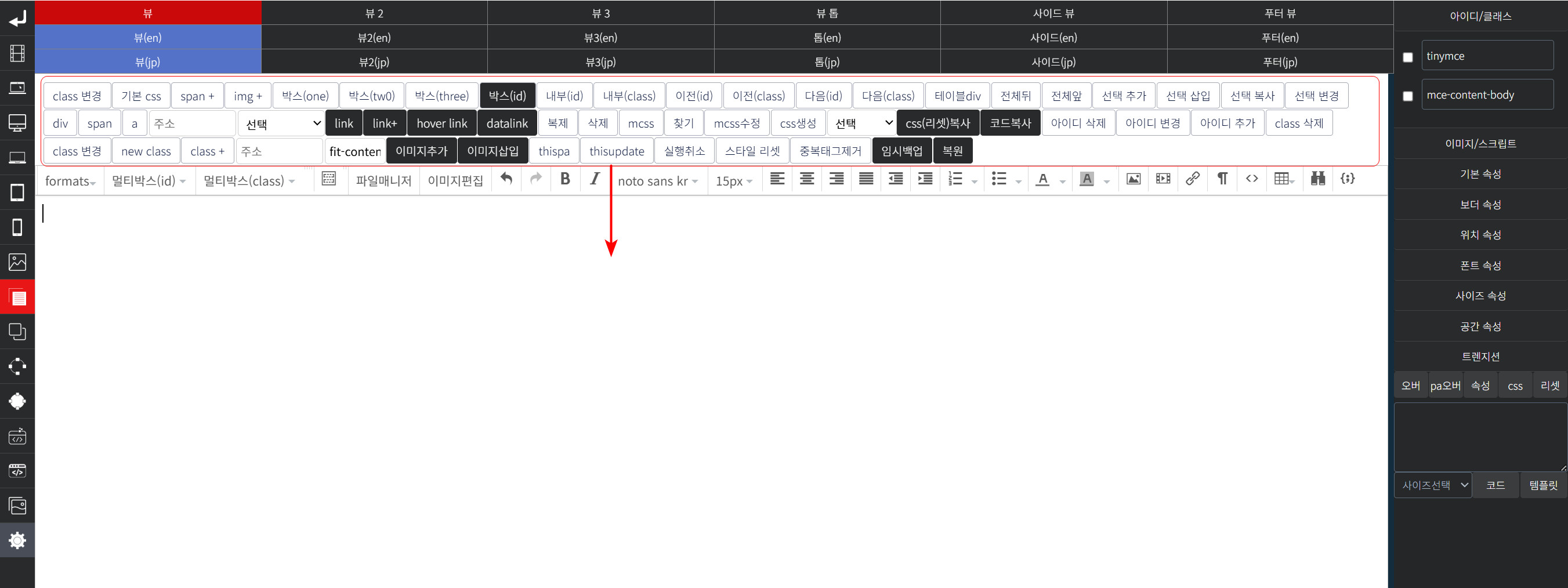Click the settings gear in left sidebar
Image resolution: width=1568 pixels, height=588 pixels.
(x=17, y=540)
